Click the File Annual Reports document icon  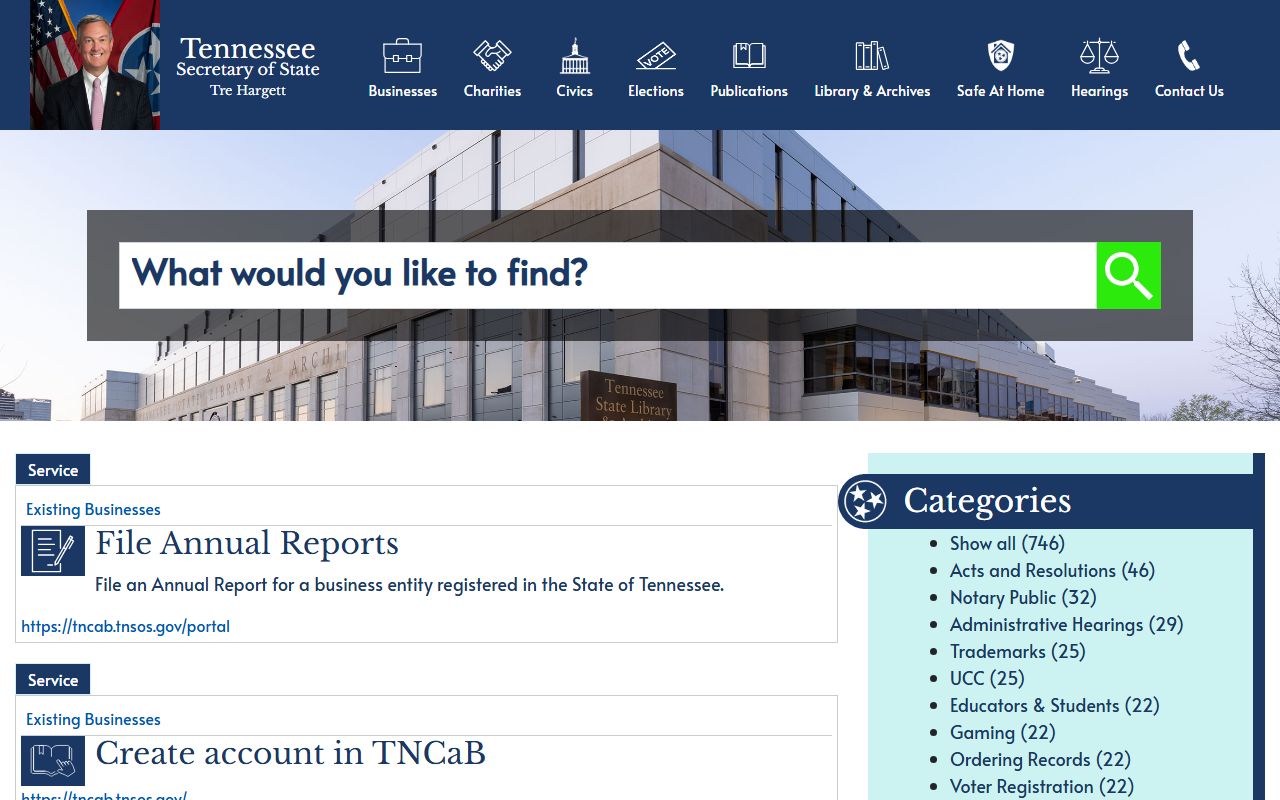pyautogui.click(x=53, y=551)
